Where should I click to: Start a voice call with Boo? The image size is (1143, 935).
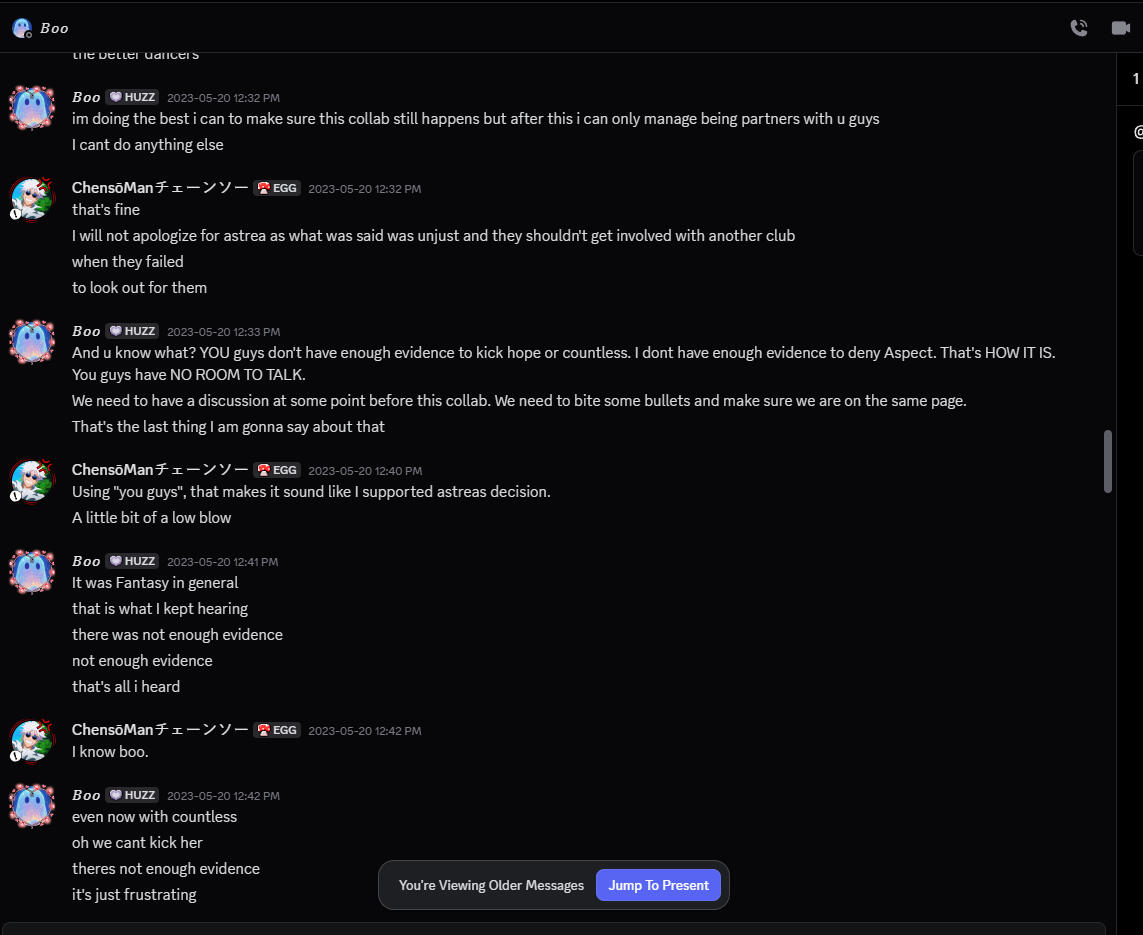click(1079, 28)
